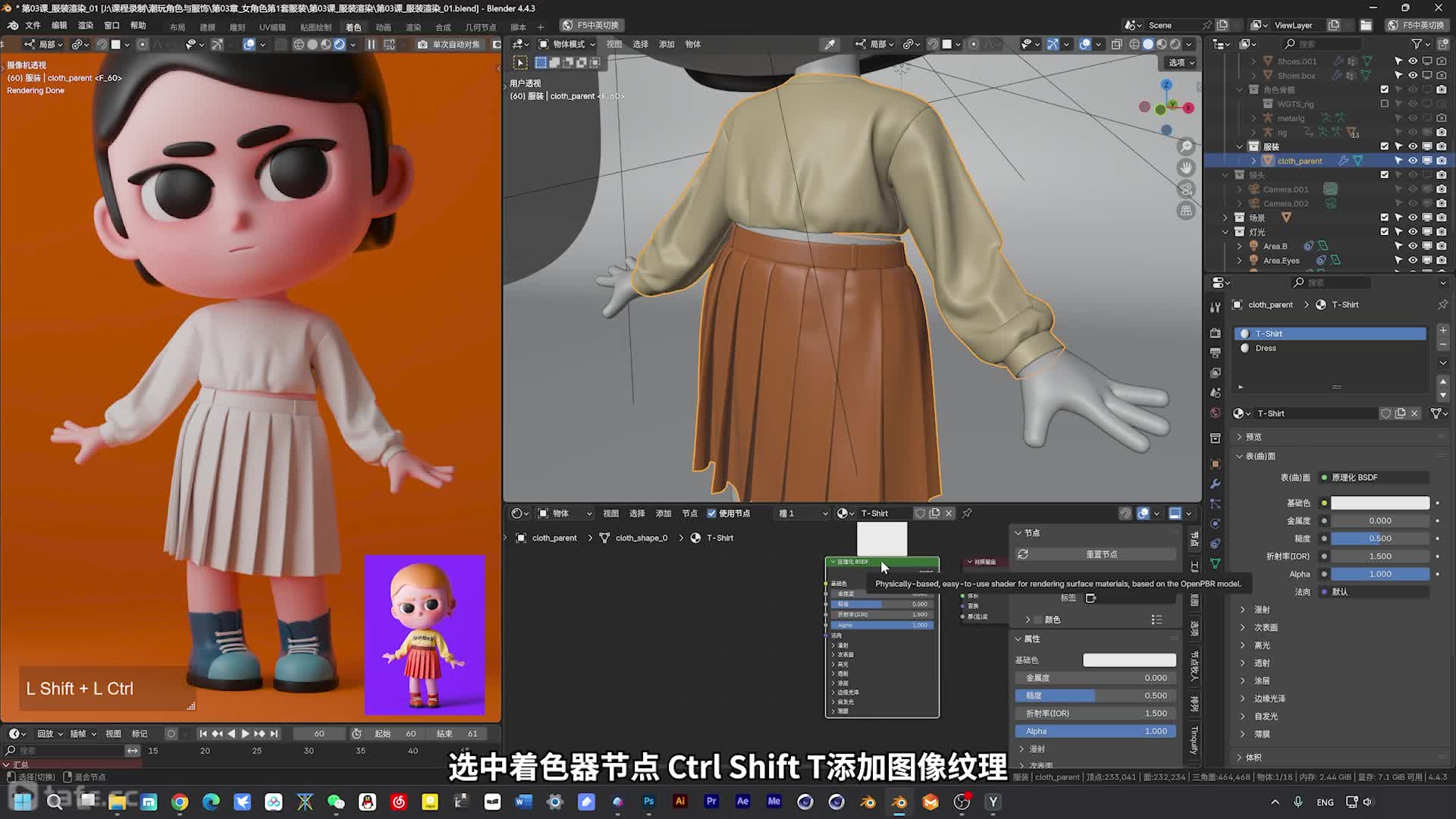Open the World properties tab
Image resolution: width=1456 pixels, height=819 pixels.
point(1216,413)
